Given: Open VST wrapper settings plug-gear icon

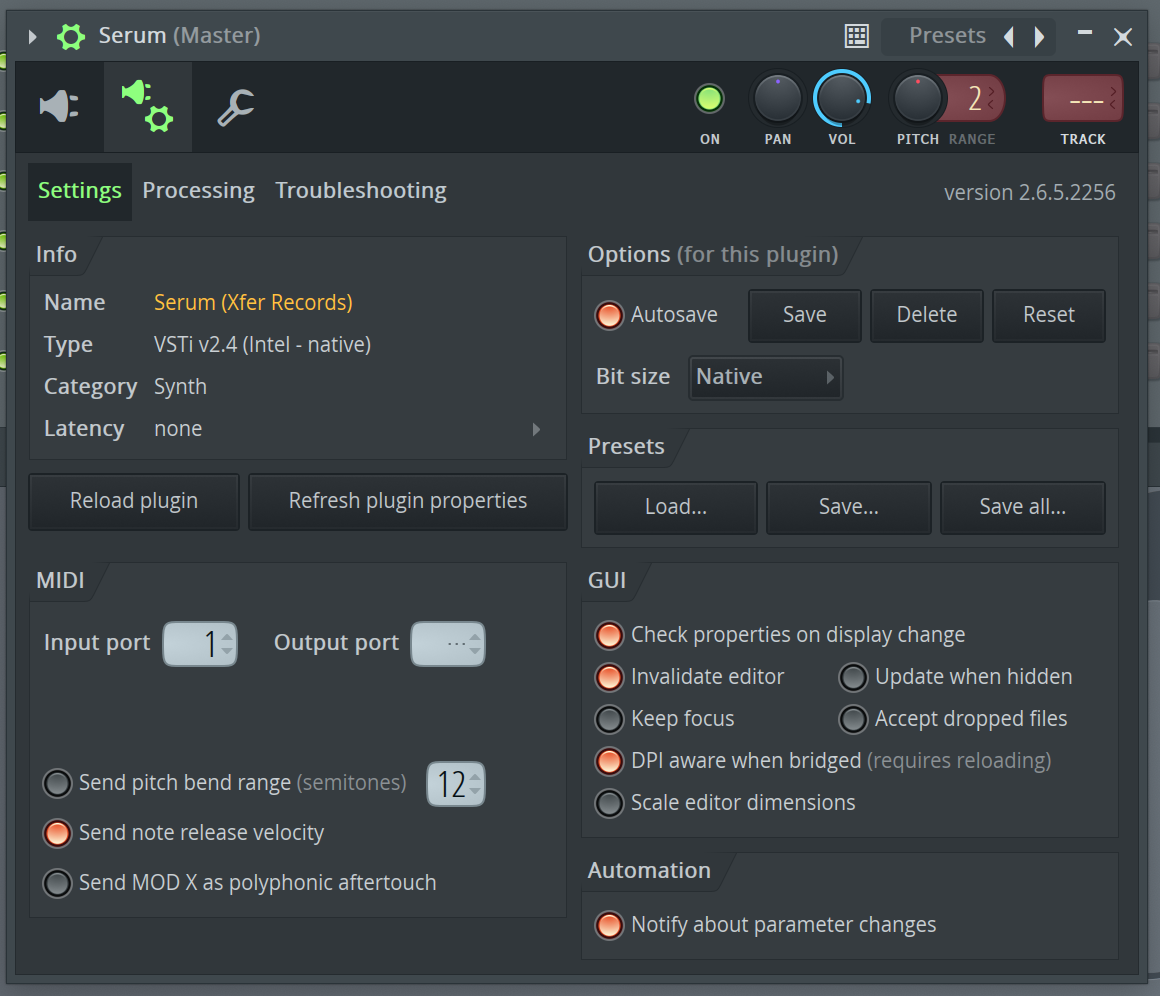Looking at the screenshot, I should point(147,107).
